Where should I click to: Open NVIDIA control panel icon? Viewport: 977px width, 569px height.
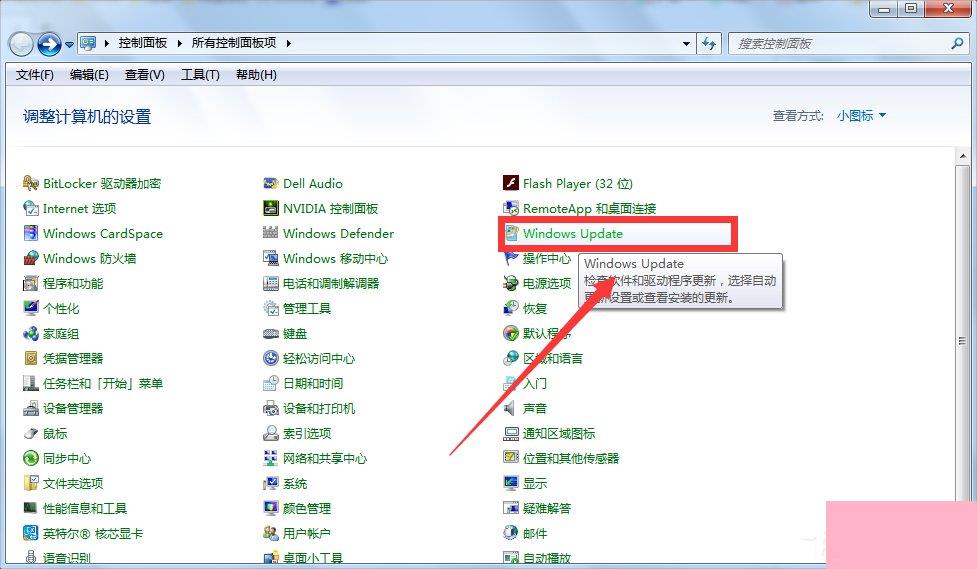click(270, 208)
